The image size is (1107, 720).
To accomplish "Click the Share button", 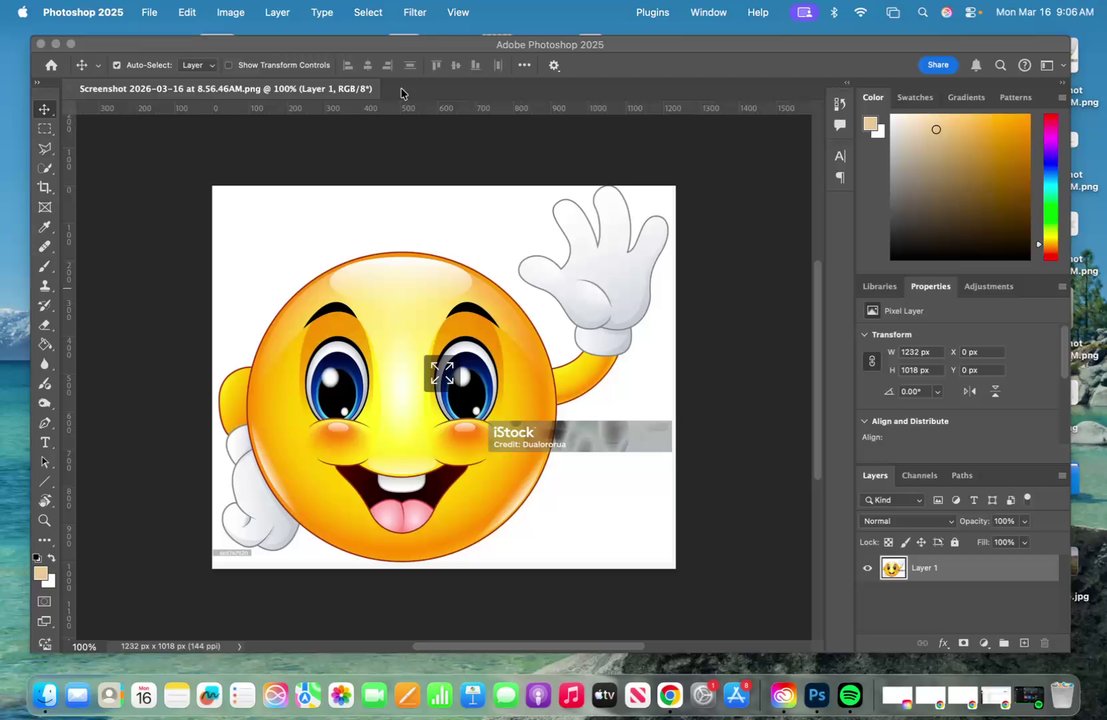I will pyautogui.click(x=937, y=65).
